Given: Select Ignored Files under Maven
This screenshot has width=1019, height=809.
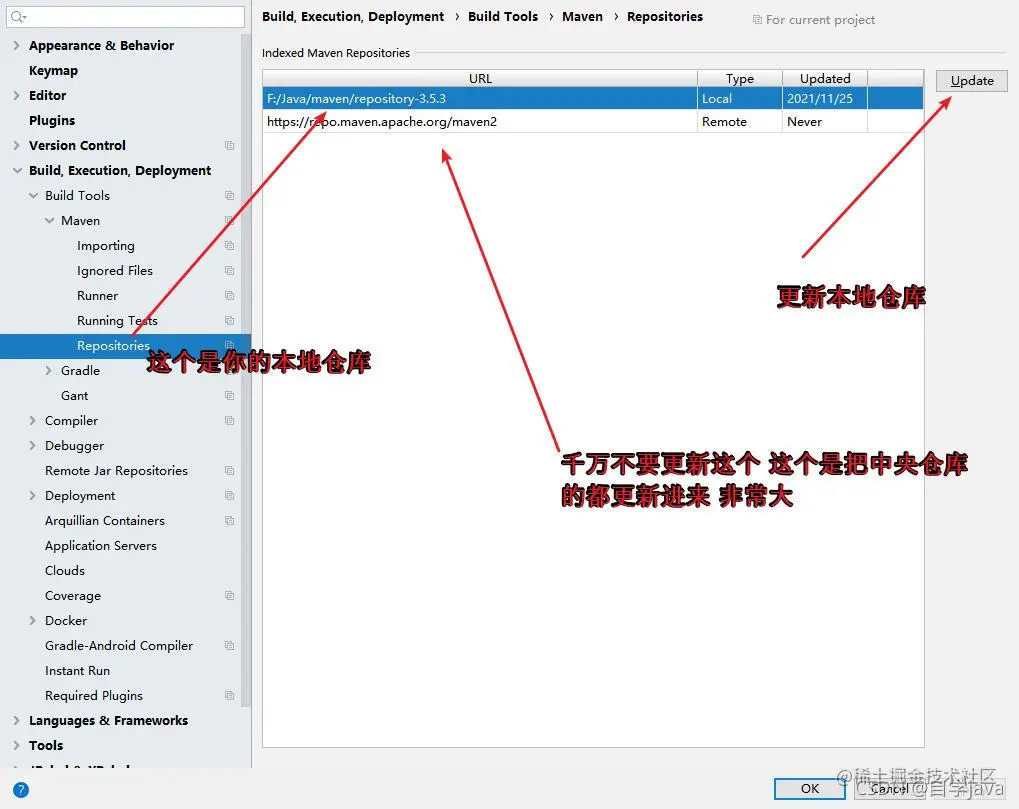Looking at the screenshot, I should click(115, 270).
